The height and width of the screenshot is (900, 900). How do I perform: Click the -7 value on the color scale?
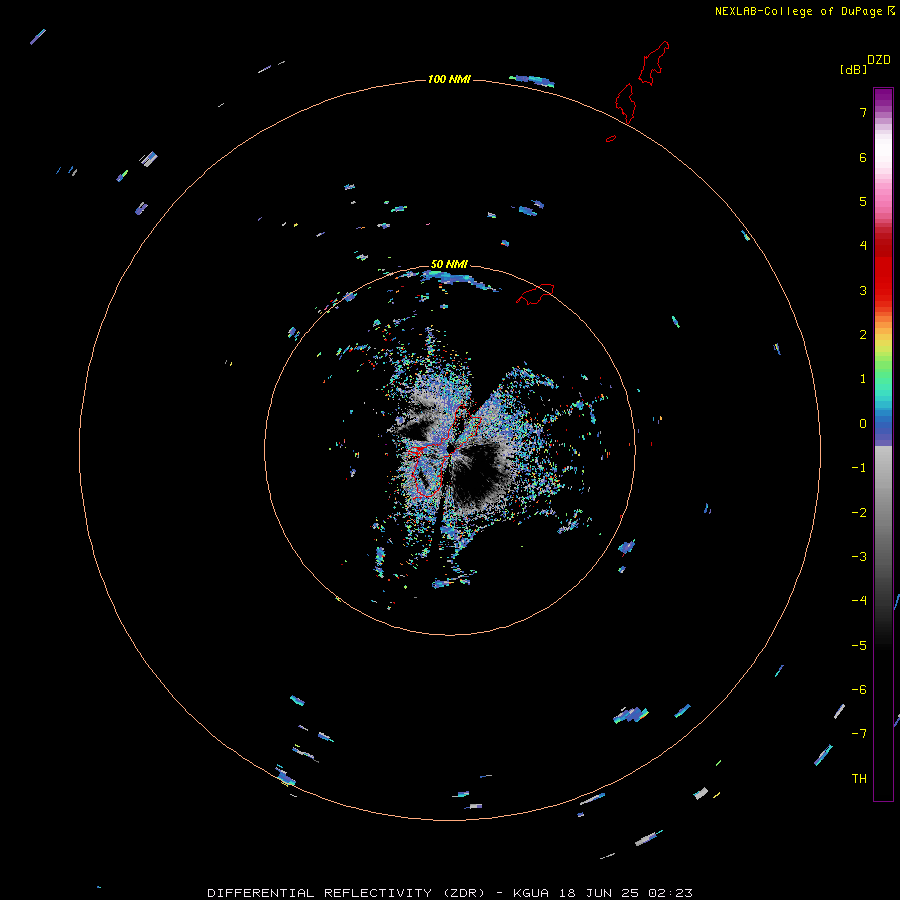click(x=859, y=734)
